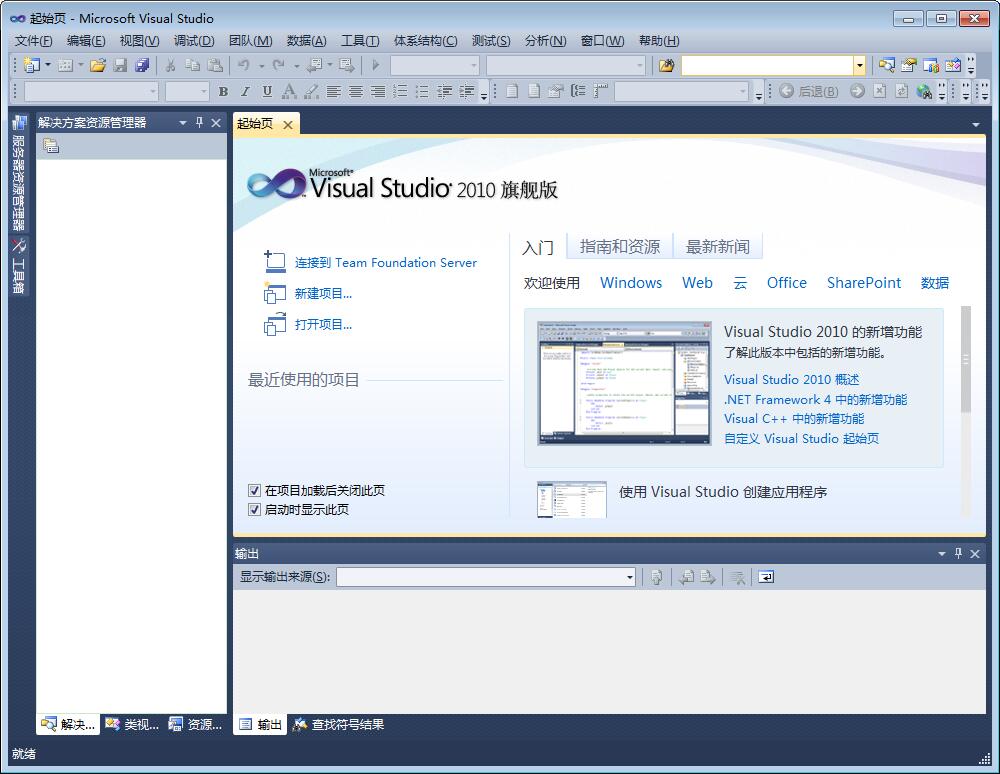Click the Cut scissors icon
1000x774 pixels.
[170, 65]
